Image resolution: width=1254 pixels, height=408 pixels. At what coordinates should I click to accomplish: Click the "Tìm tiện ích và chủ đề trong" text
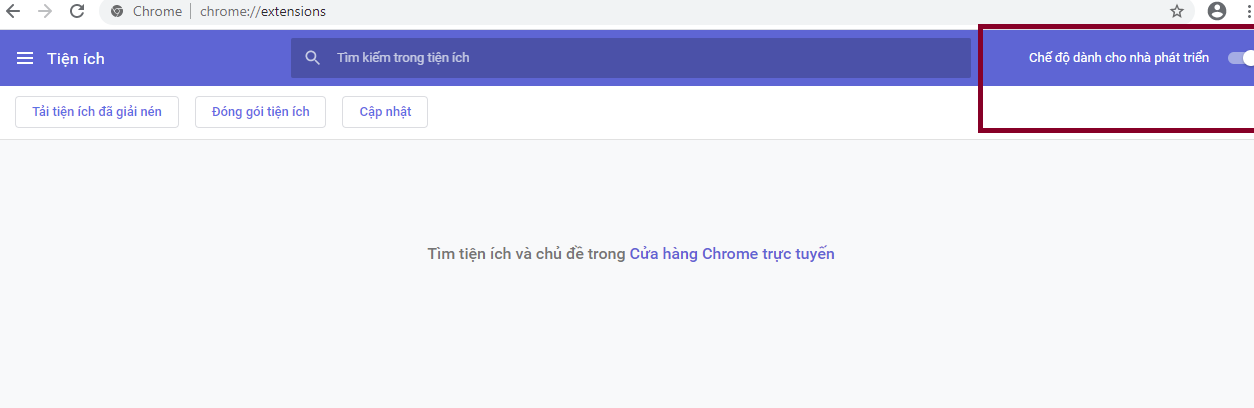tap(526, 254)
